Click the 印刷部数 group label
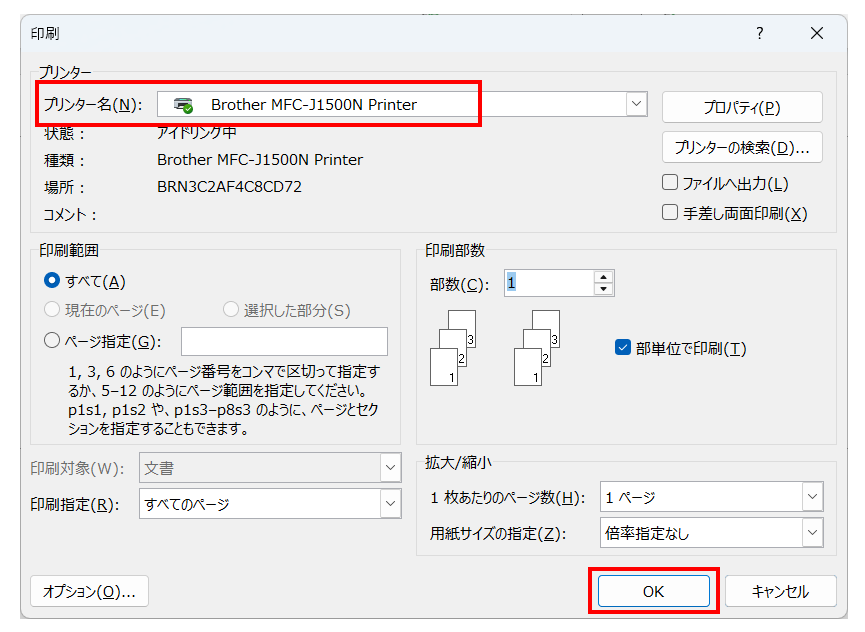Screen dimensions: 865x632 [455, 250]
